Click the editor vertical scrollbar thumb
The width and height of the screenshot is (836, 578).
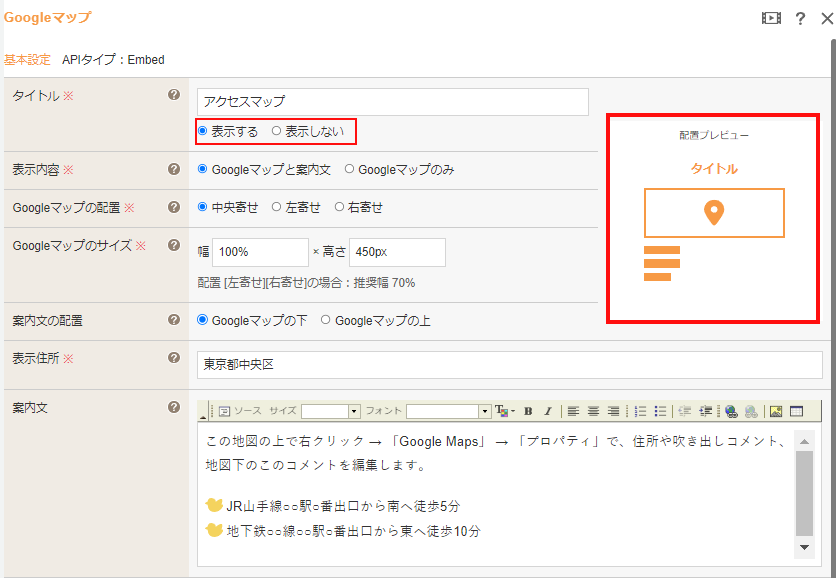pyautogui.click(x=805, y=493)
